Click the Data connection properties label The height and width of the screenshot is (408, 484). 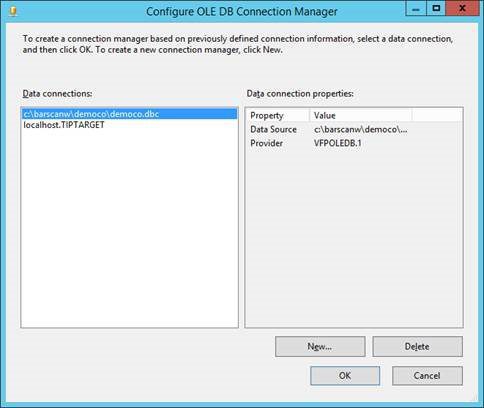pyautogui.click(x=300, y=94)
